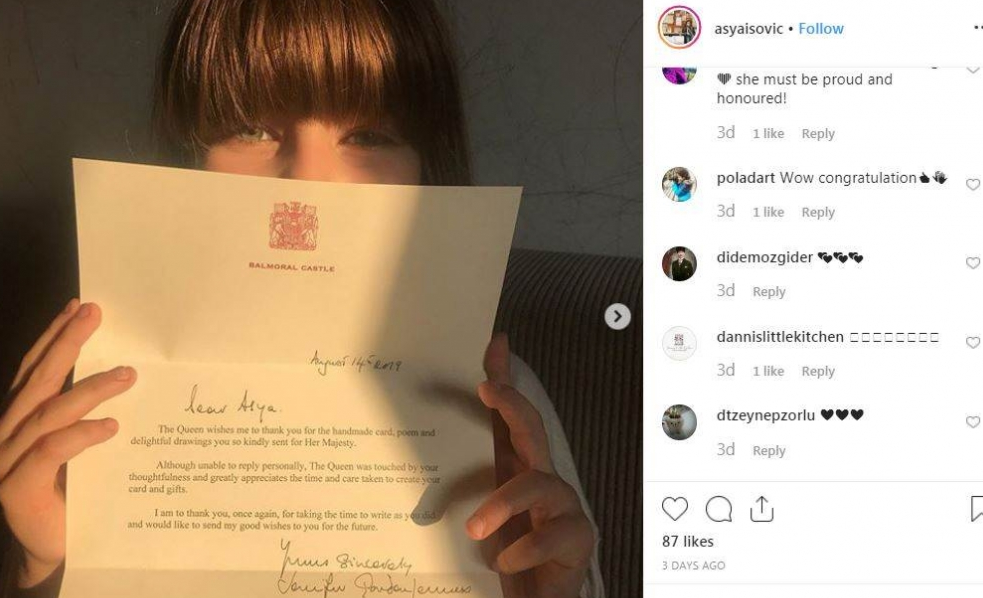The image size is (983, 598).
Task: View the 87 likes list
Action: pyautogui.click(x=688, y=542)
